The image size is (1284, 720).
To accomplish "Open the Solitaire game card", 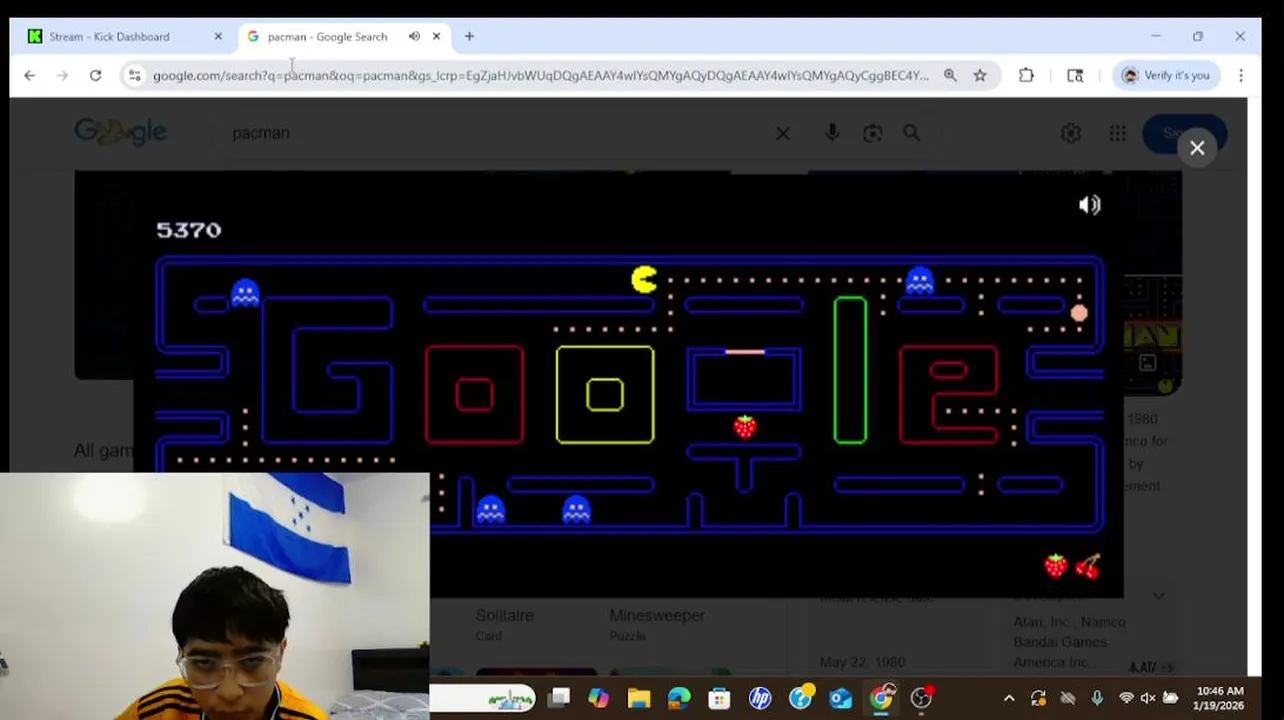I will click(x=504, y=624).
